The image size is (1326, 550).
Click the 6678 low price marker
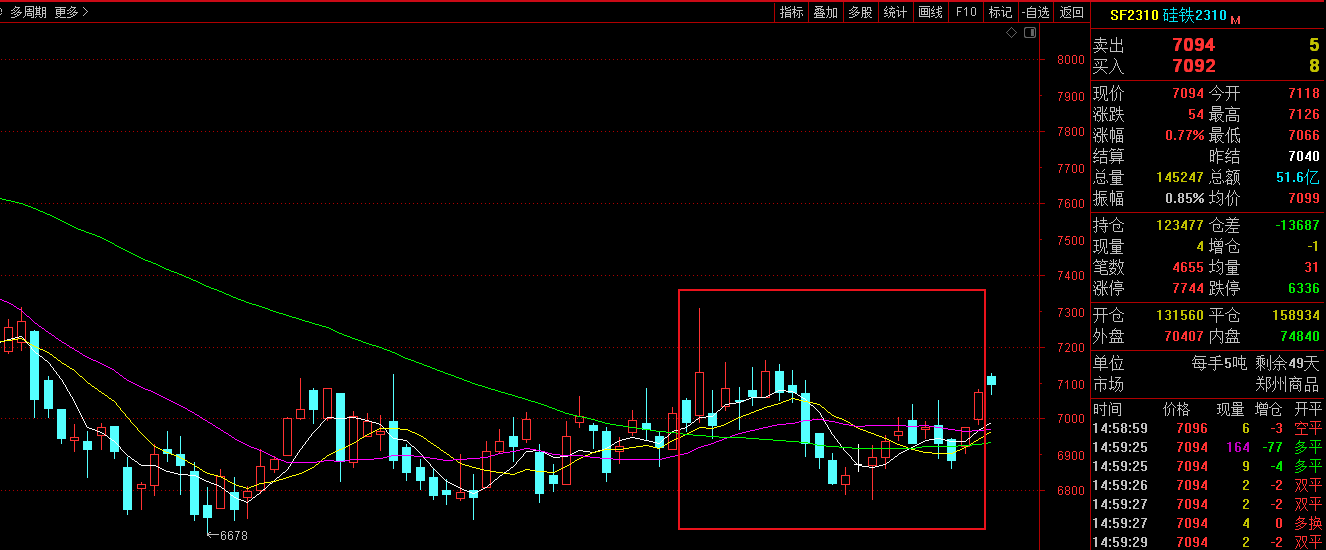point(233,536)
